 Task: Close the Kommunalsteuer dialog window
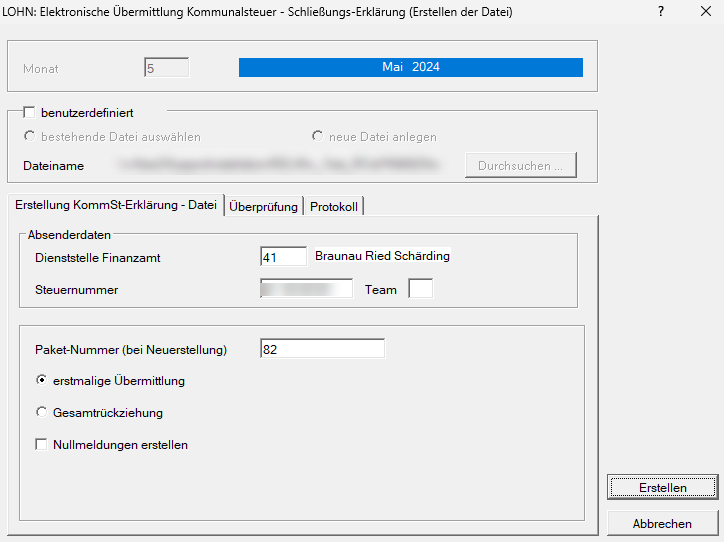[x=703, y=12]
